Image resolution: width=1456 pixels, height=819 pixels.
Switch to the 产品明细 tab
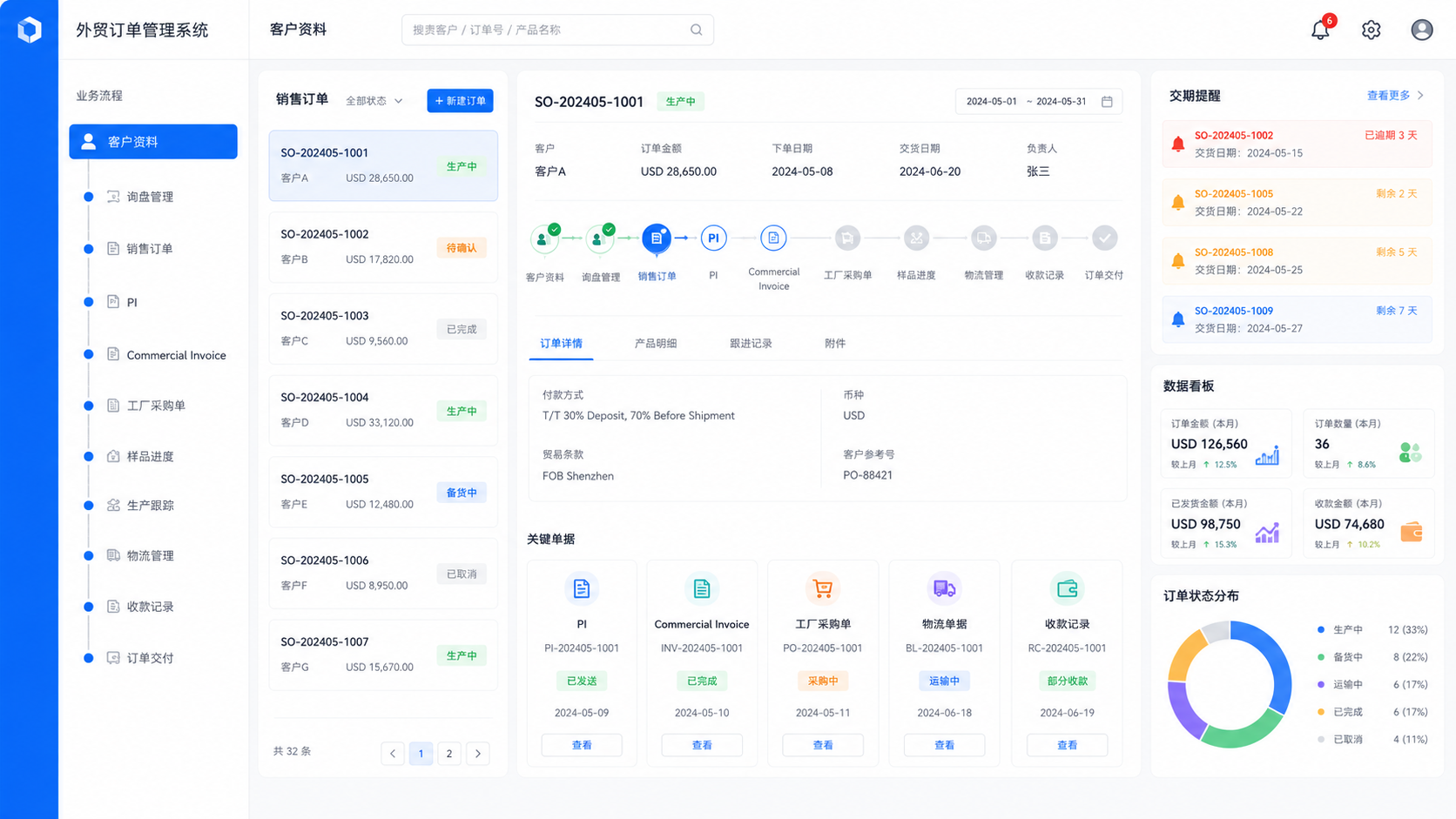pyautogui.click(x=656, y=344)
